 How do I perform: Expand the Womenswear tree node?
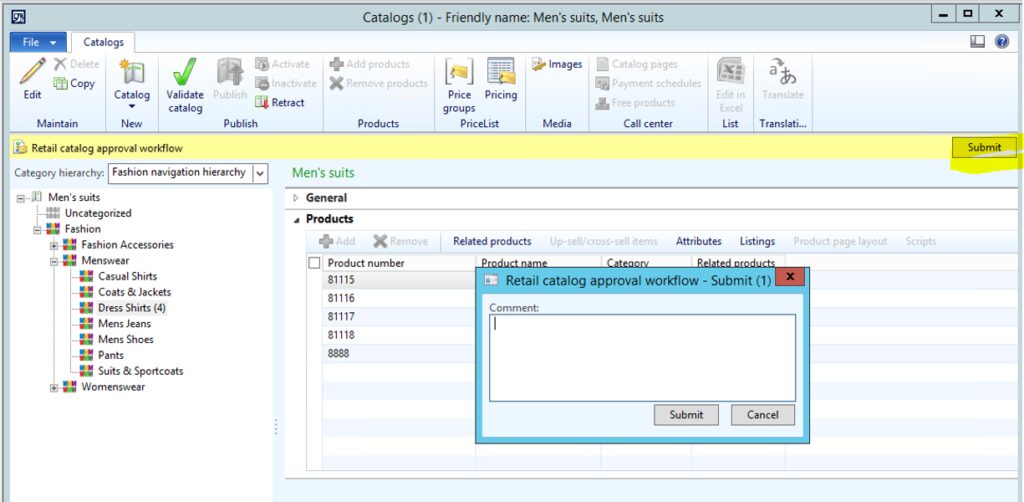(x=55, y=387)
